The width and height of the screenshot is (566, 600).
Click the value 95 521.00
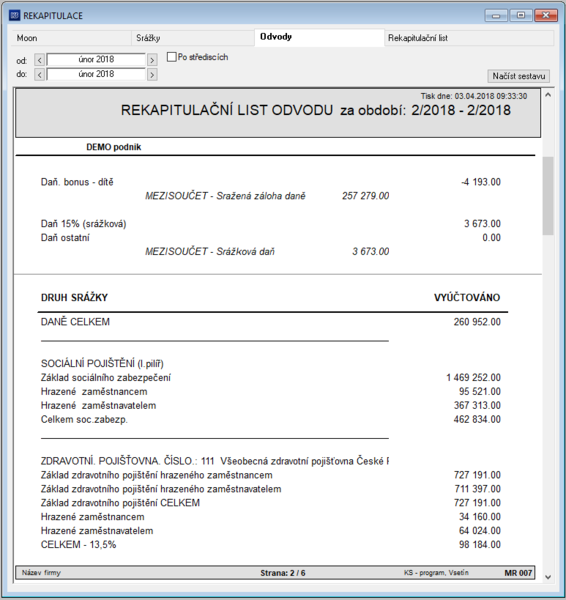pyautogui.click(x=480, y=391)
